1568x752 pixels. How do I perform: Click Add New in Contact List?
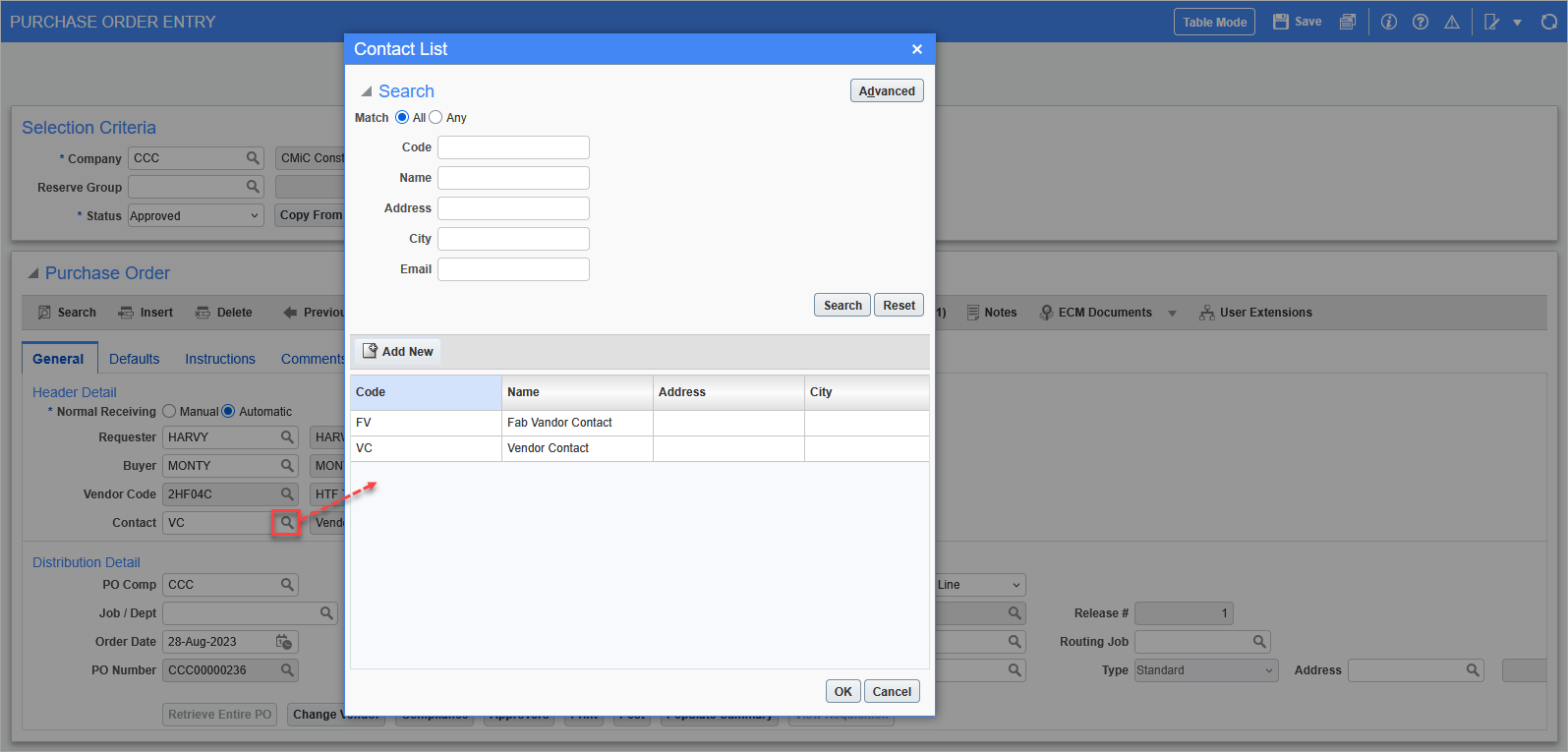[398, 351]
